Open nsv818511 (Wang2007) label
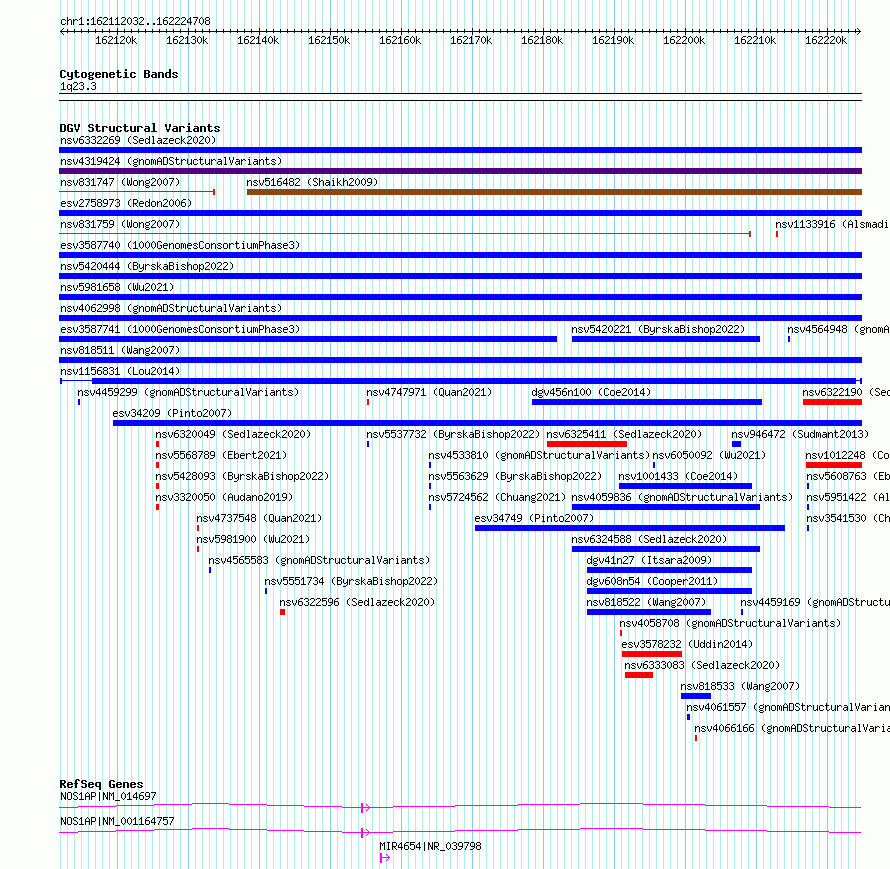The image size is (890, 869). coord(120,350)
